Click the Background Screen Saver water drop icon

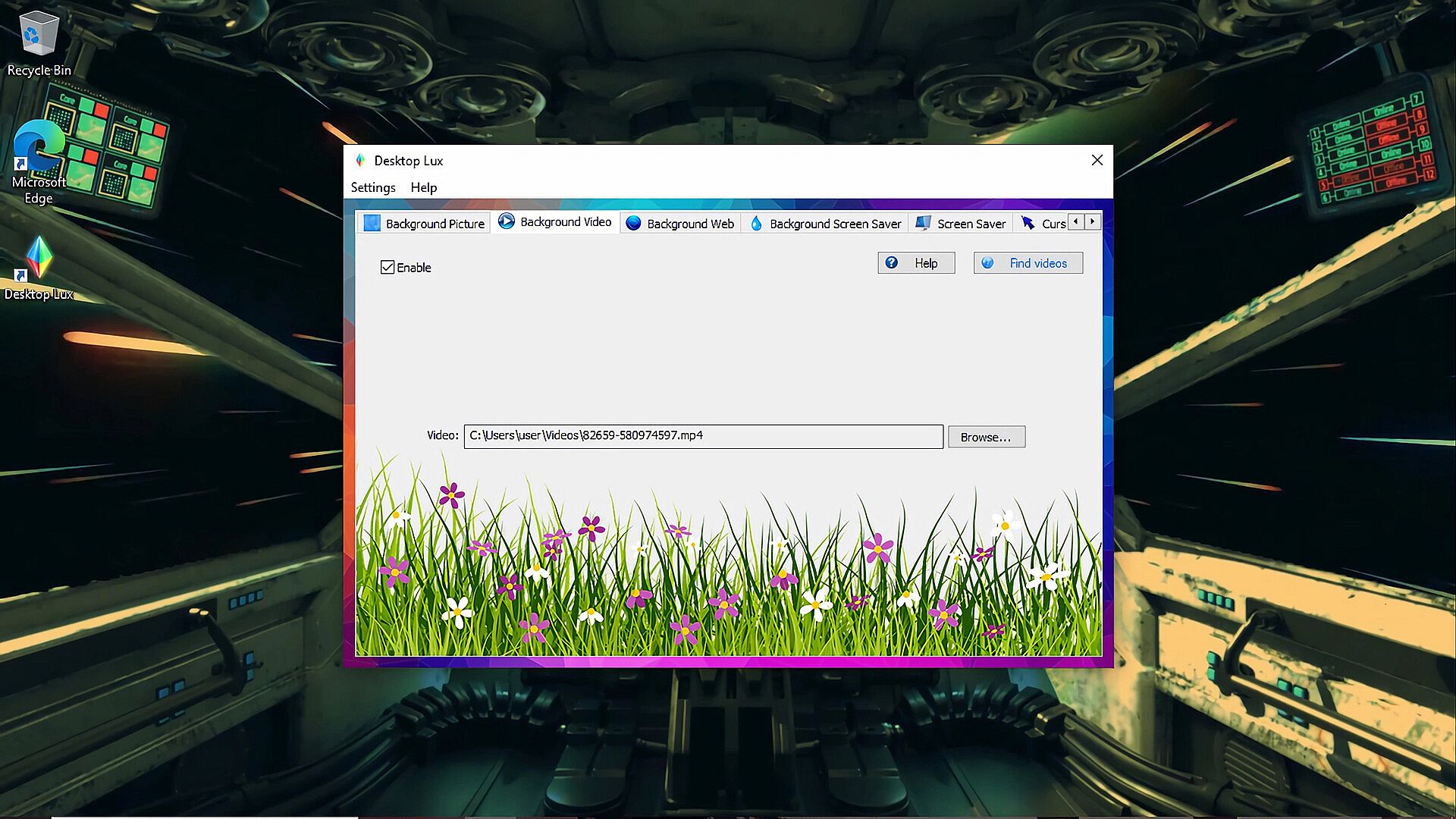[756, 223]
